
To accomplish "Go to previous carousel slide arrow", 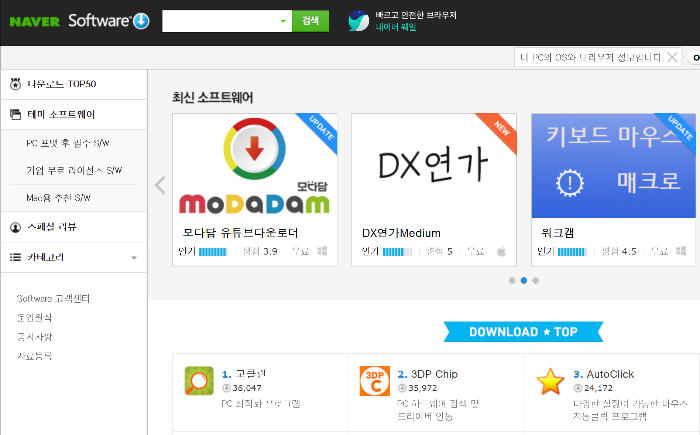I will point(160,185).
